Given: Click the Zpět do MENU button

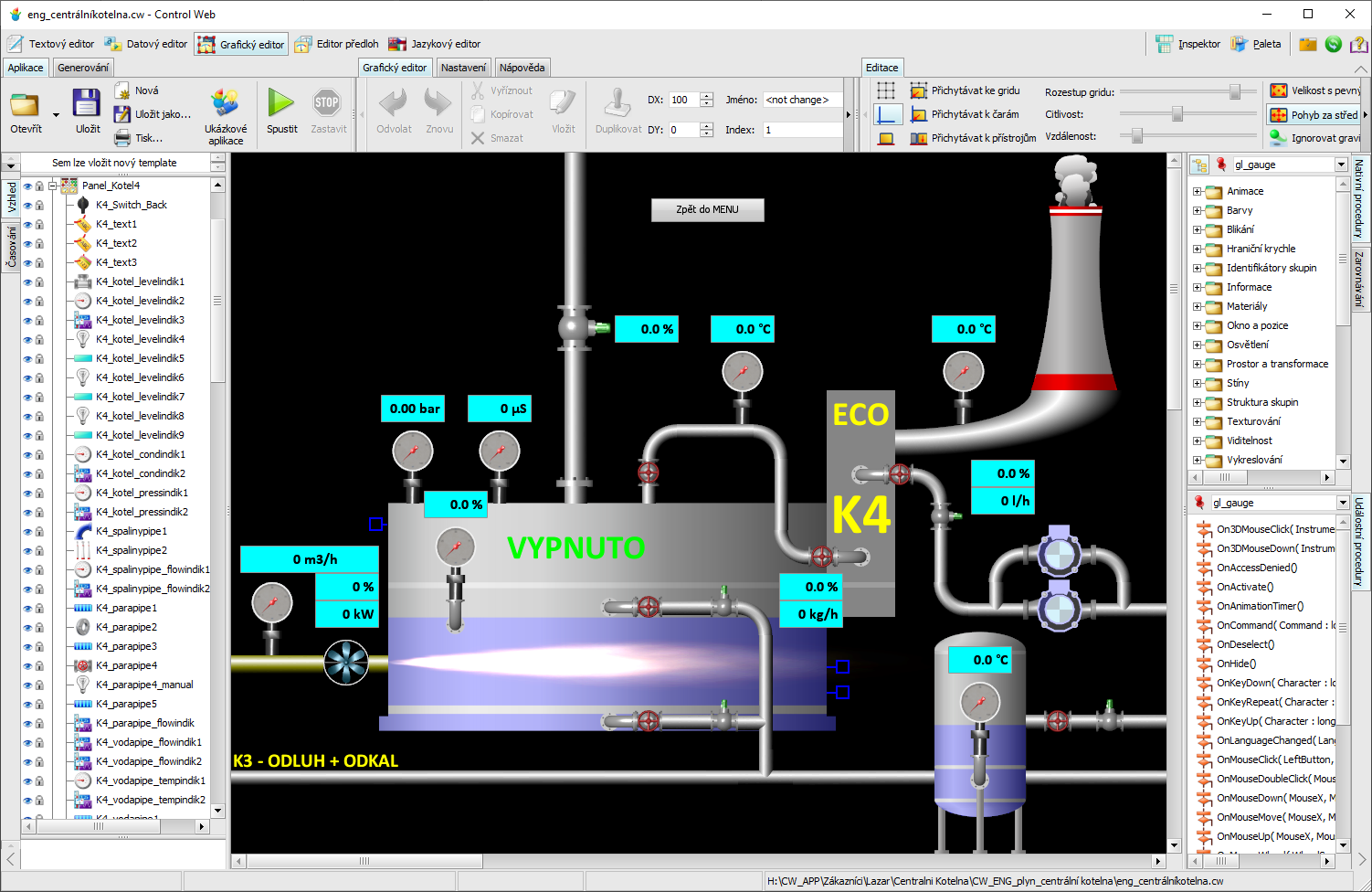Looking at the screenshot, I should coord(707,209).
